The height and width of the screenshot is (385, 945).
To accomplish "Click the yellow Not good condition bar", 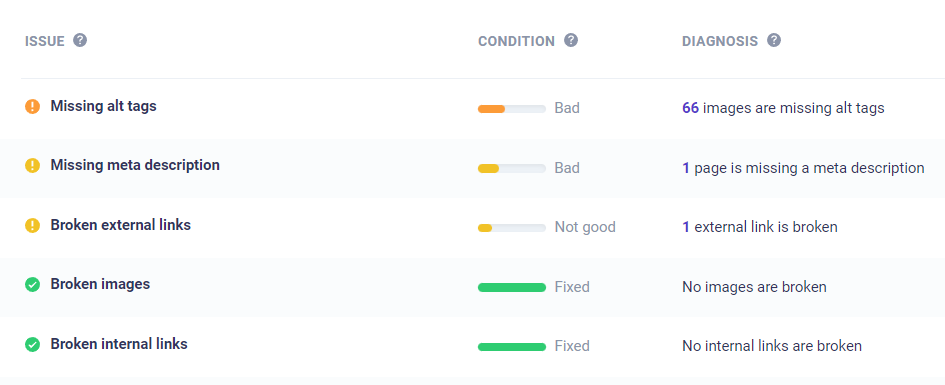I will tap(512, 228).
